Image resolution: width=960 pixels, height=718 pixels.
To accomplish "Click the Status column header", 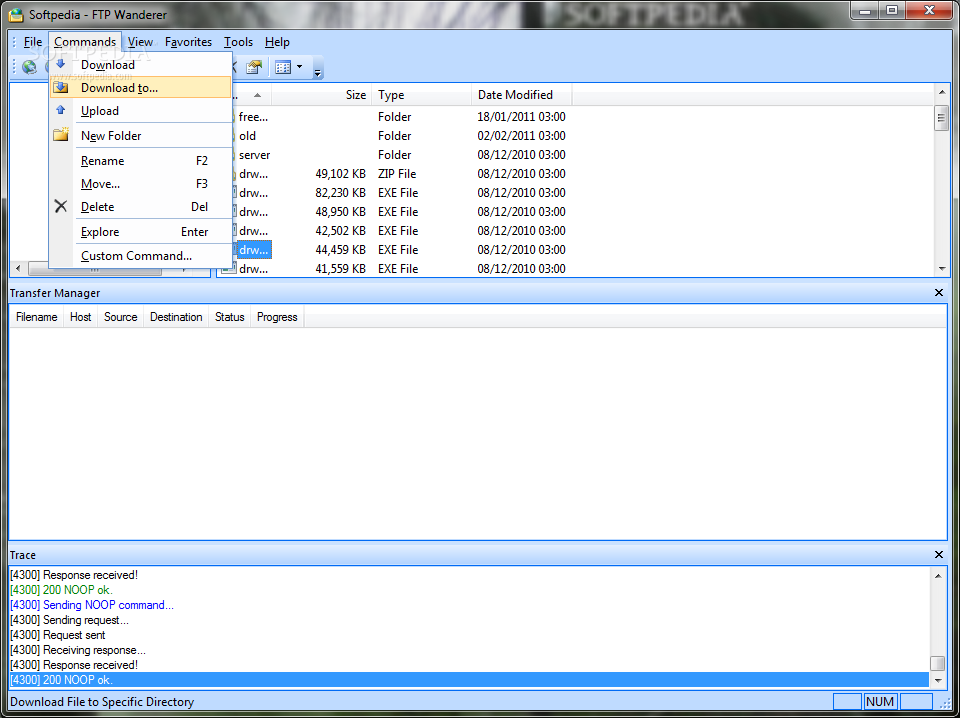I will pyautogui.click(x=230, y=317).
